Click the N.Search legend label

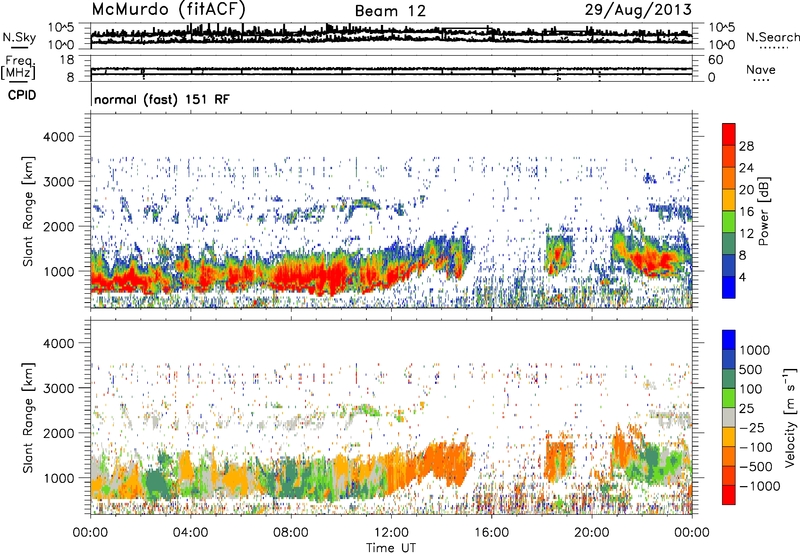click(772, 37)
